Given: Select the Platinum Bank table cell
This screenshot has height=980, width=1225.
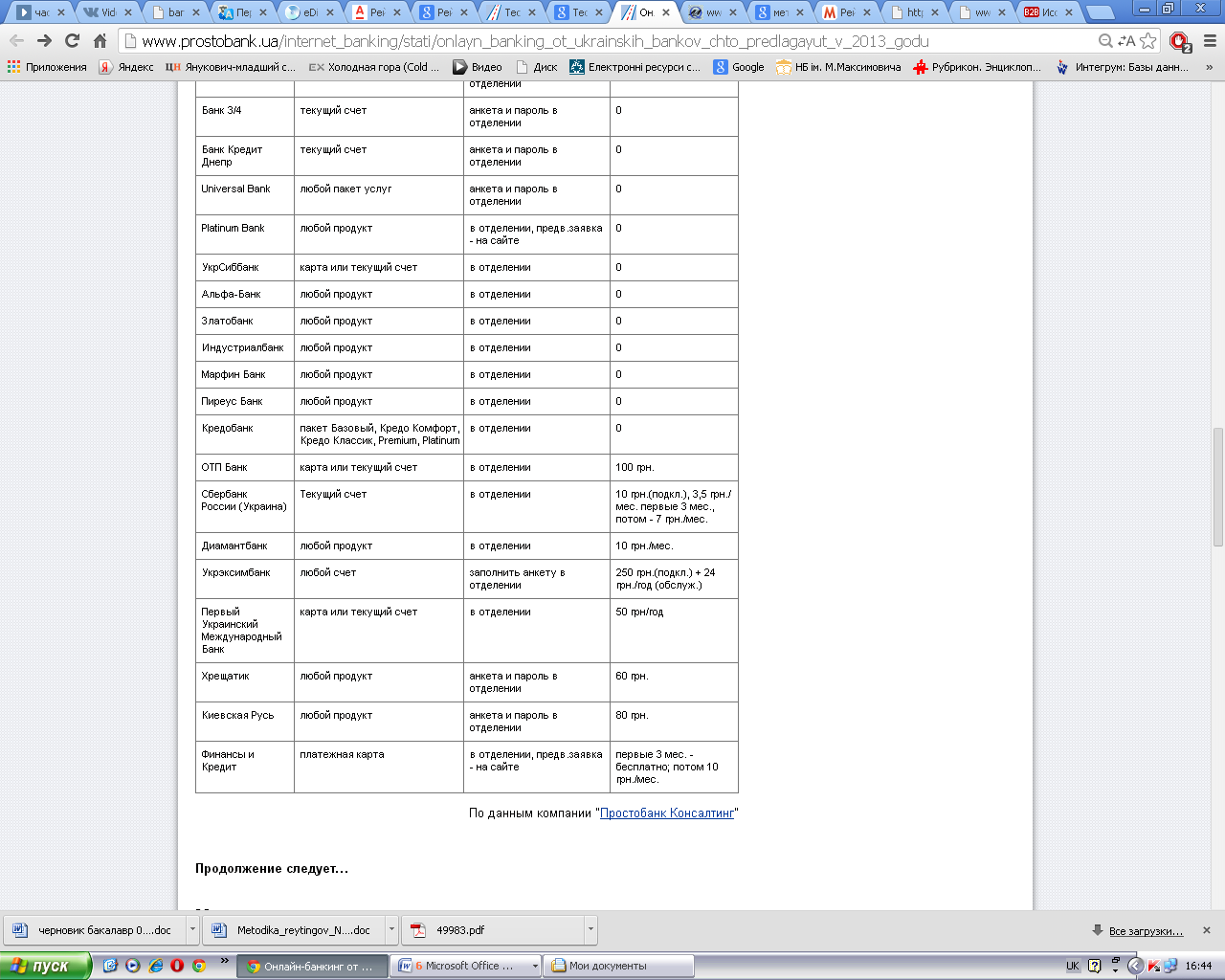Looking at the screenshot, I should pyautogui.click(x=245, y=234).
